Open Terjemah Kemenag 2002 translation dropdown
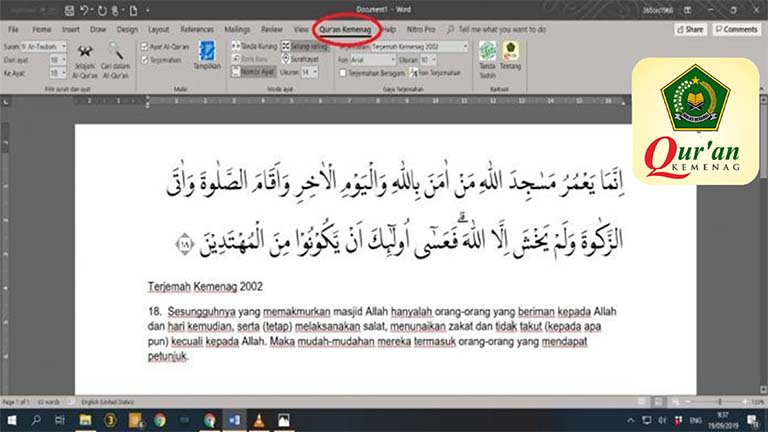 (x=465, y=47)
